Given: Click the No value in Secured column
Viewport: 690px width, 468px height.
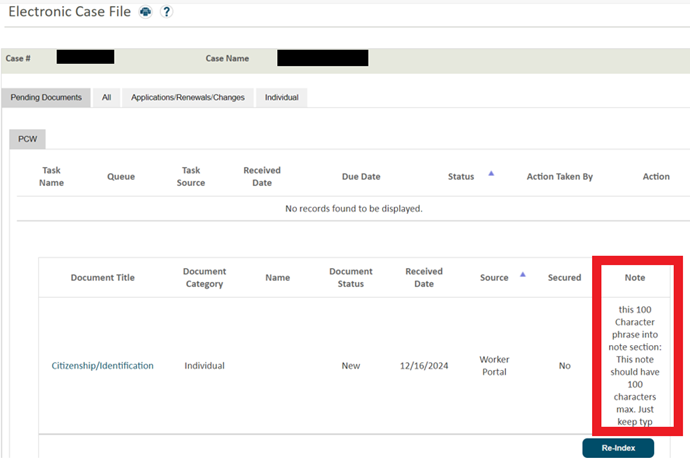Looking at the screenshot, I should point(565,366).
